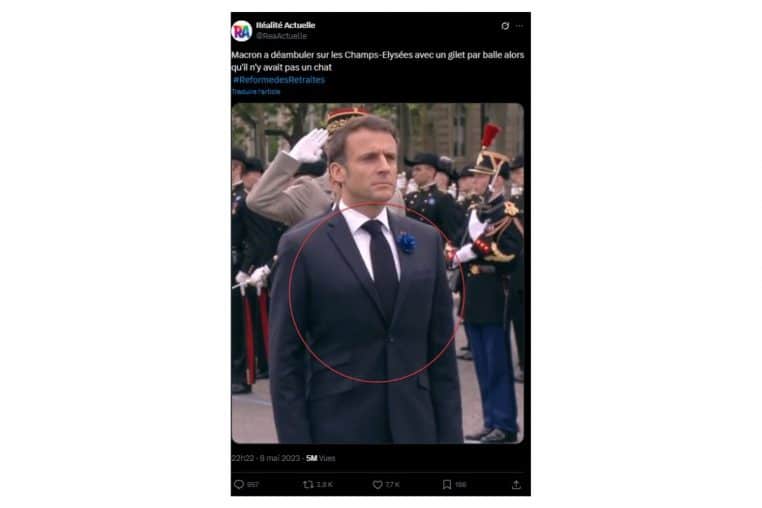
Task: Like the post with the heart icon
Action: pos(377,484)
